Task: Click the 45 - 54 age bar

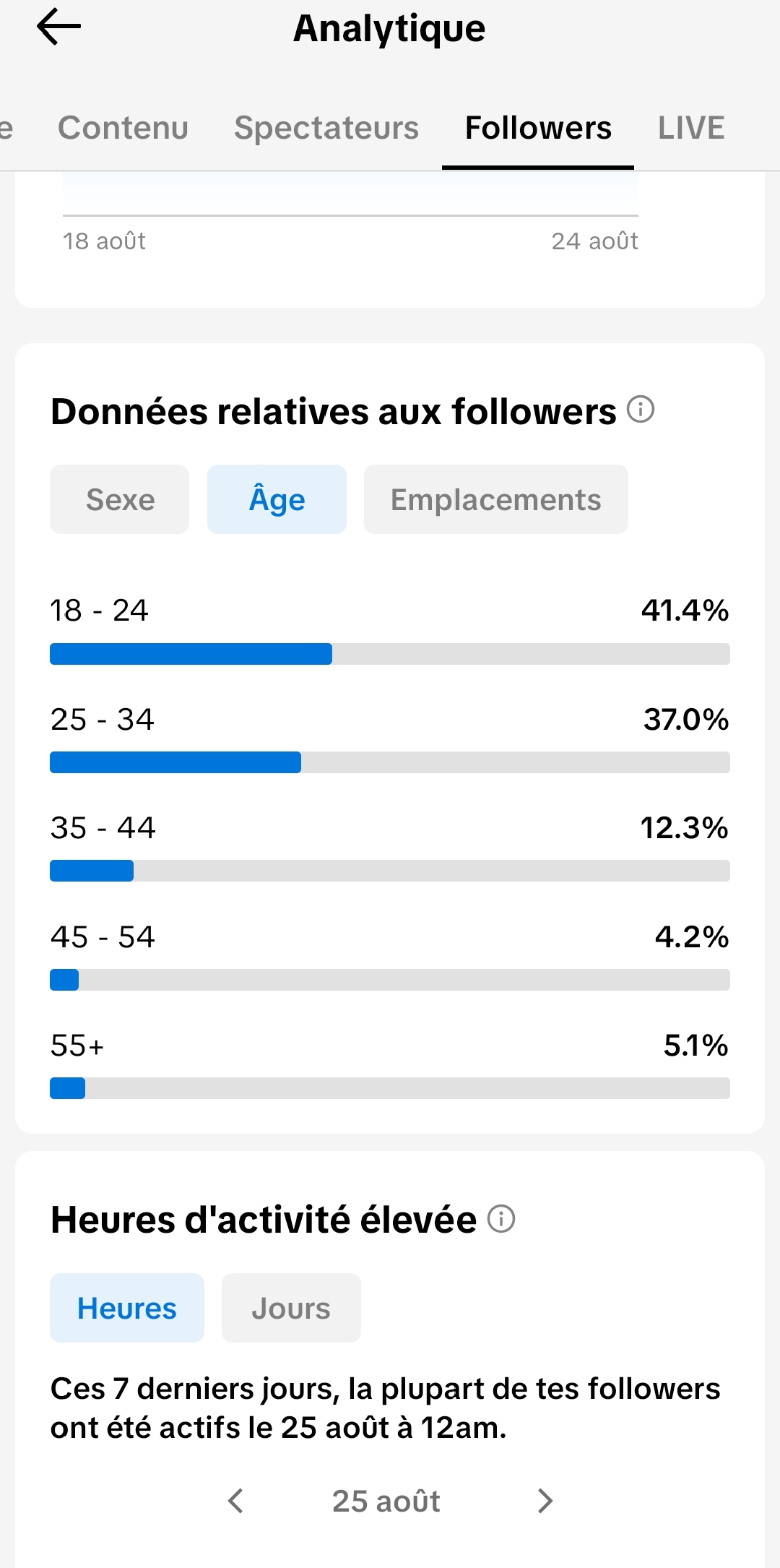Action: click(390, 980)
